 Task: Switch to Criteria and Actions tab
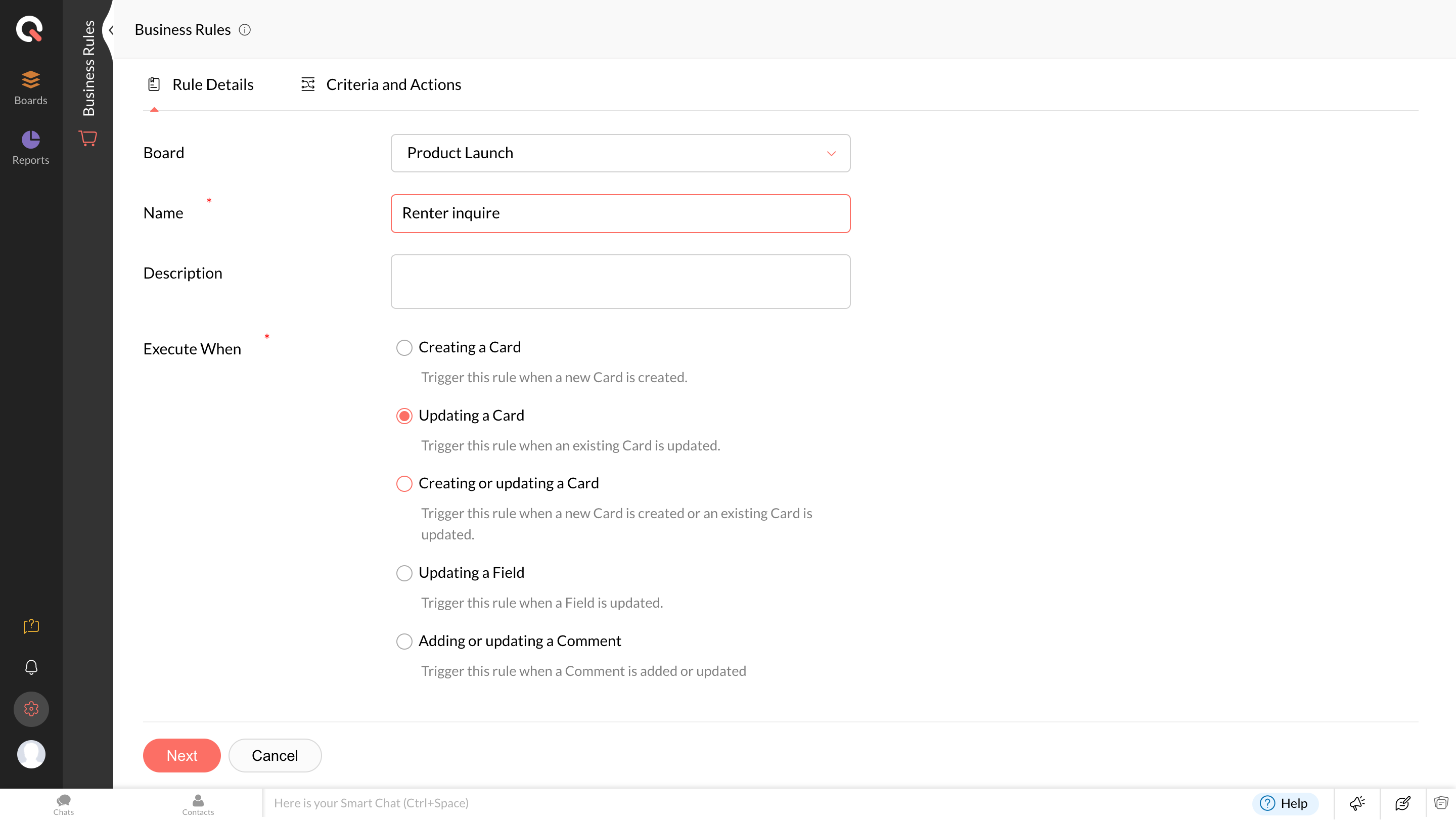pyautogui.click(x=381, y=85)
